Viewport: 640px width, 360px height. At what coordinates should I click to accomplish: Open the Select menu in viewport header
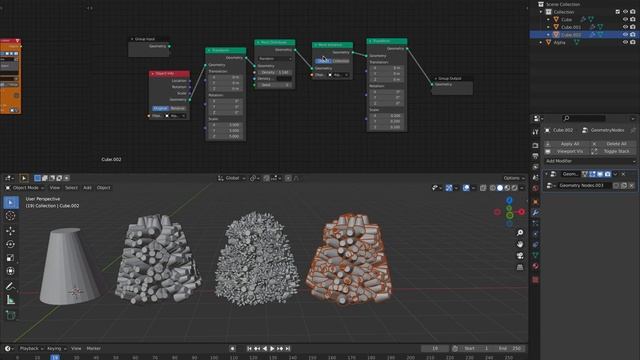click(x=71, y=188)
